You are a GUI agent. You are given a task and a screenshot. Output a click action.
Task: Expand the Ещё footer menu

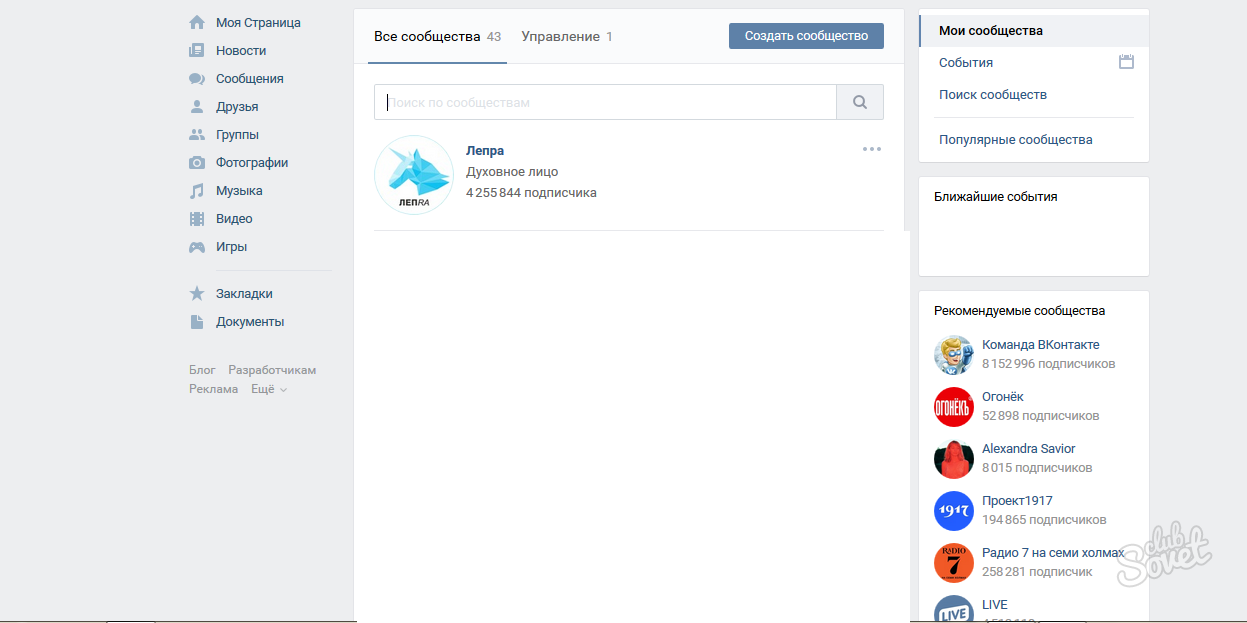pyautogui.click(x=268, y=389)
